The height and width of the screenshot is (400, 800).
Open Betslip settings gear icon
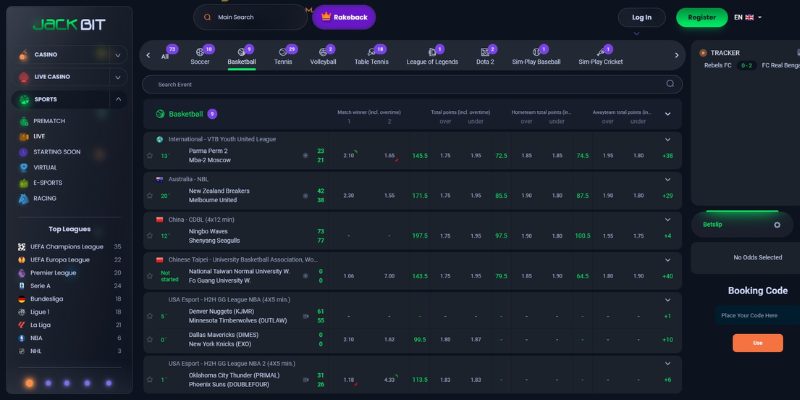click(777, 225)
